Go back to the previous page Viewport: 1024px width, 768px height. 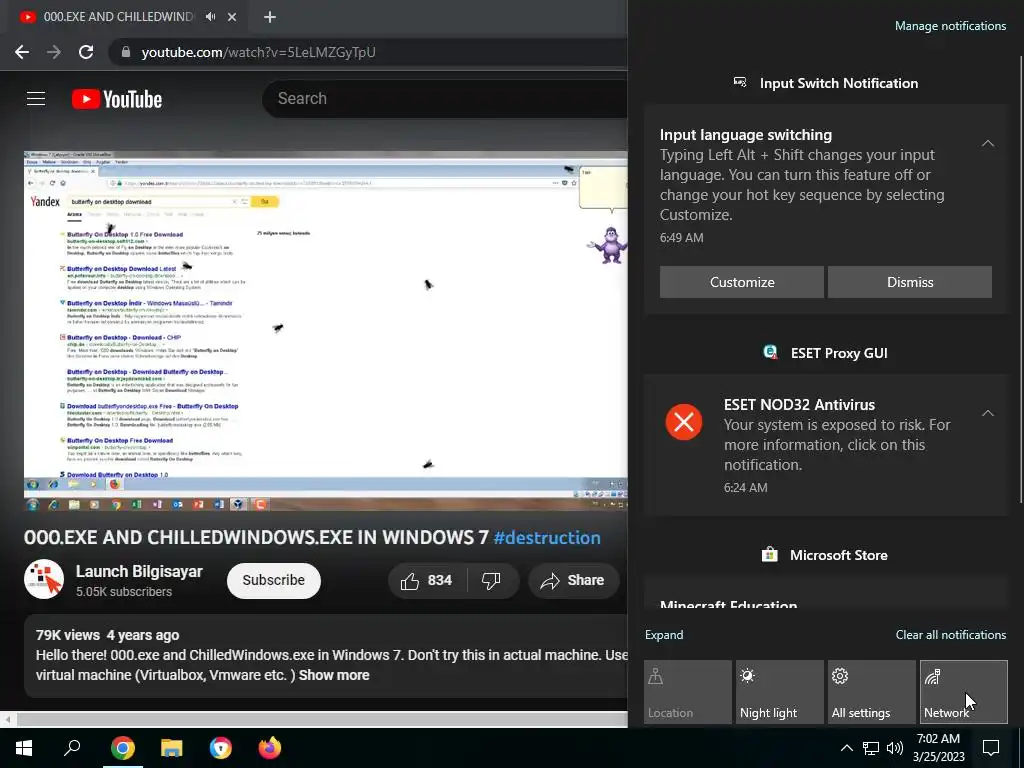click(22, 52)
